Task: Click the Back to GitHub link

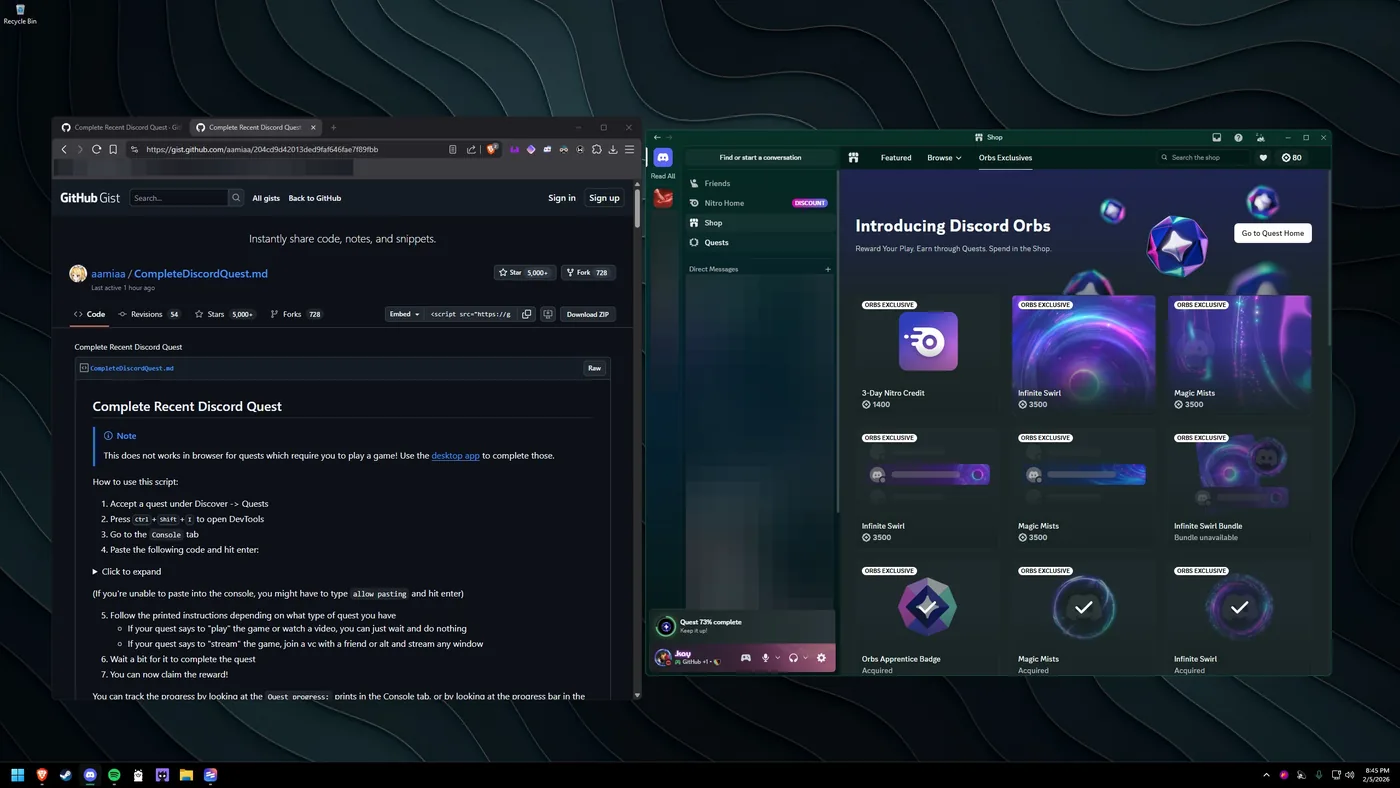Action: [x=315, y=198]
